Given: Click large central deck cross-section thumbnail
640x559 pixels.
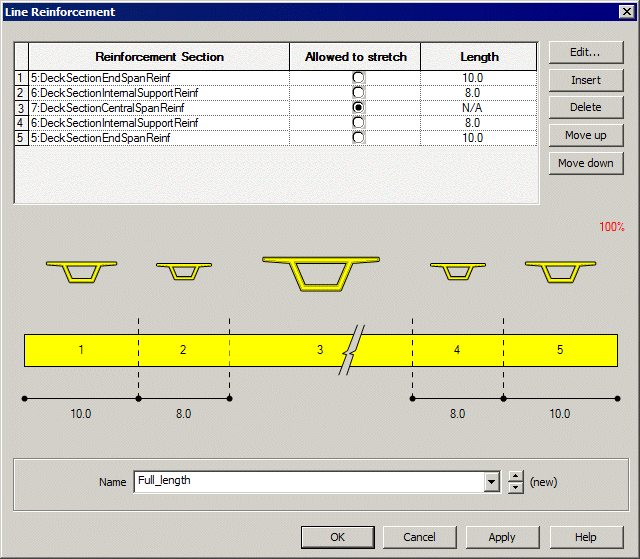Looking at the screenshot, I should (x=321, y=274).
